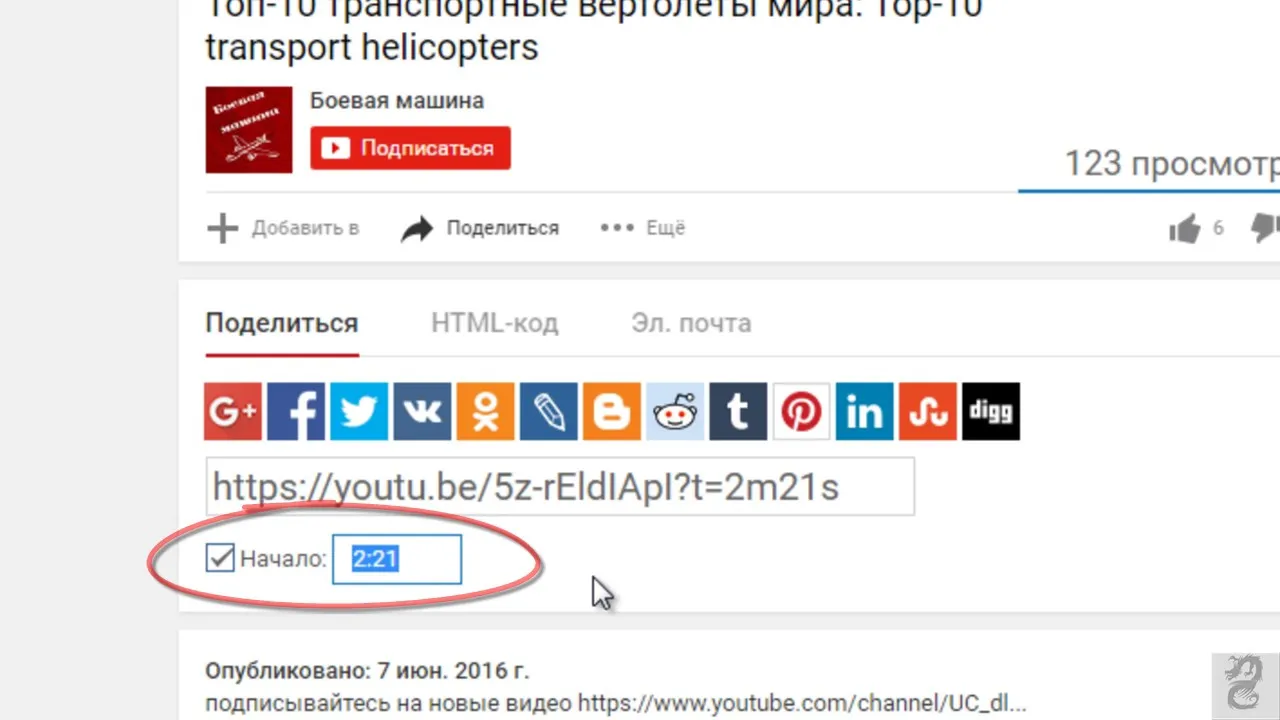This screenshot has width=1280, height=720.
Task: Share the video on Twitter
Action: pyautogui.click(x=359, y=411)
